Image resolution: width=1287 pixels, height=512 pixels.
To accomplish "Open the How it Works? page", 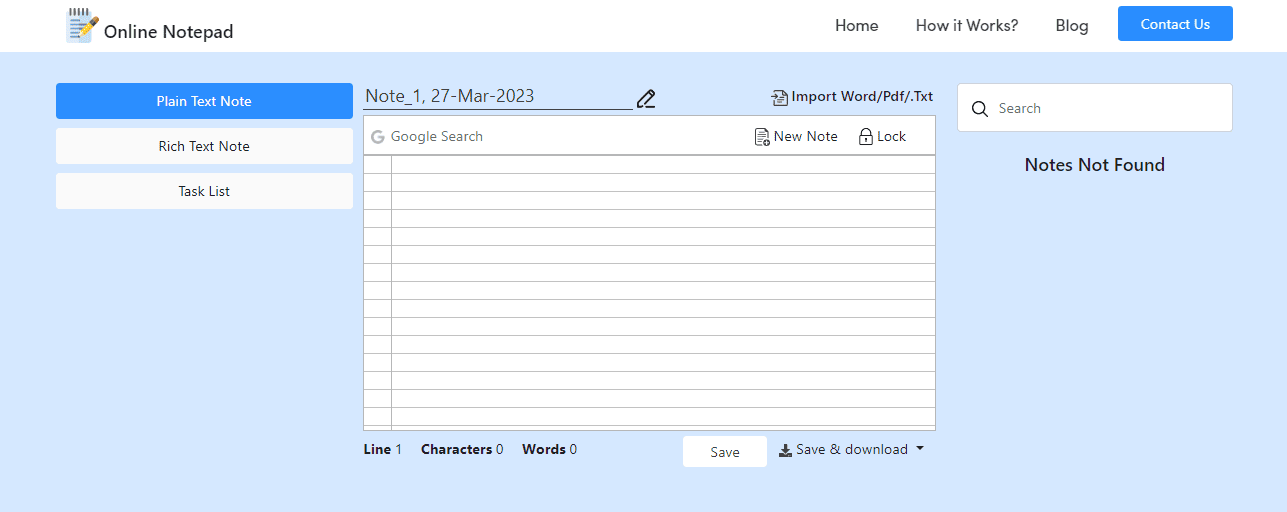I will [x=966, y=26].
